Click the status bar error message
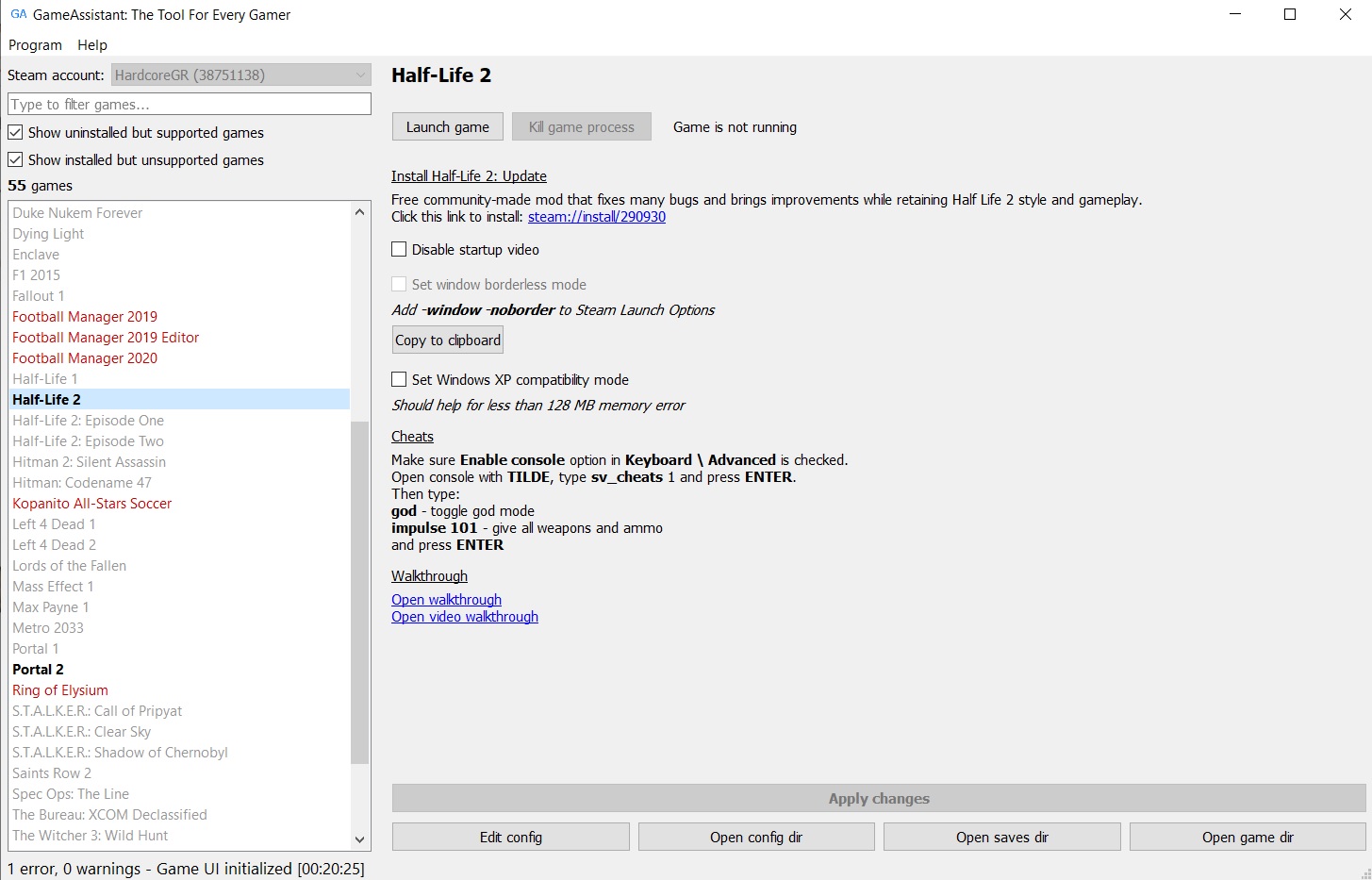Viewport: 1372px width, 880px height. tap(186, 869)
